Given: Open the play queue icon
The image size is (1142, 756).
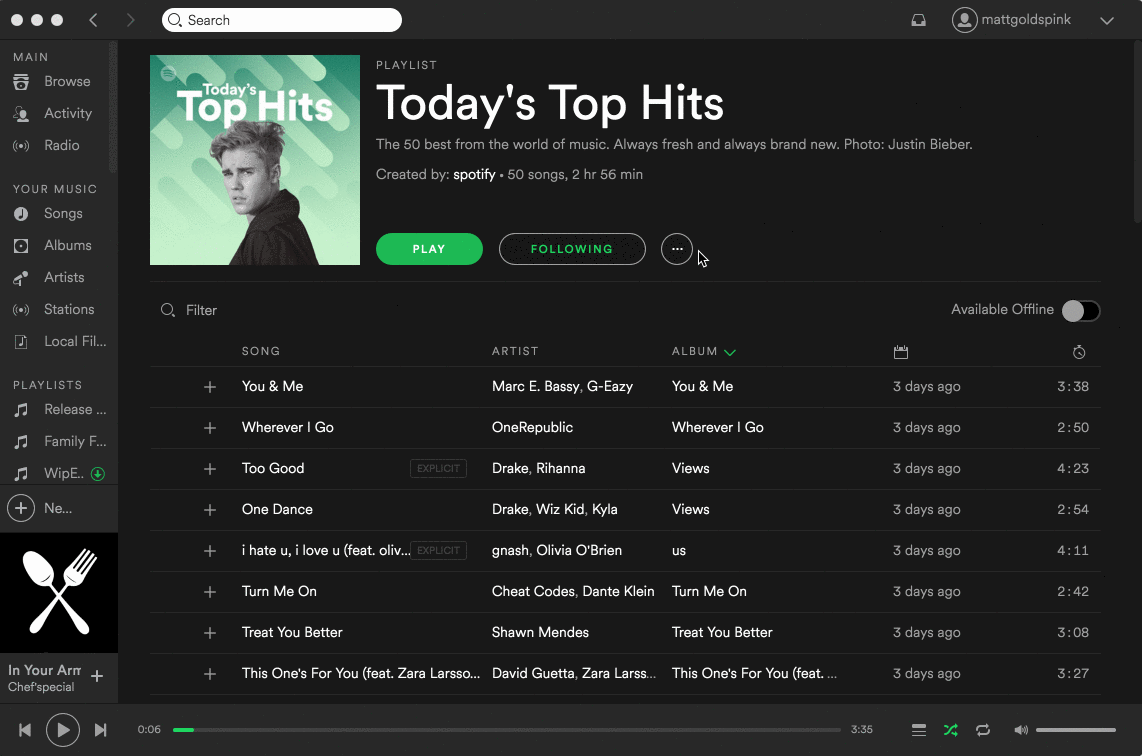Looking at the screenshot, I should (x=918, y=730).
